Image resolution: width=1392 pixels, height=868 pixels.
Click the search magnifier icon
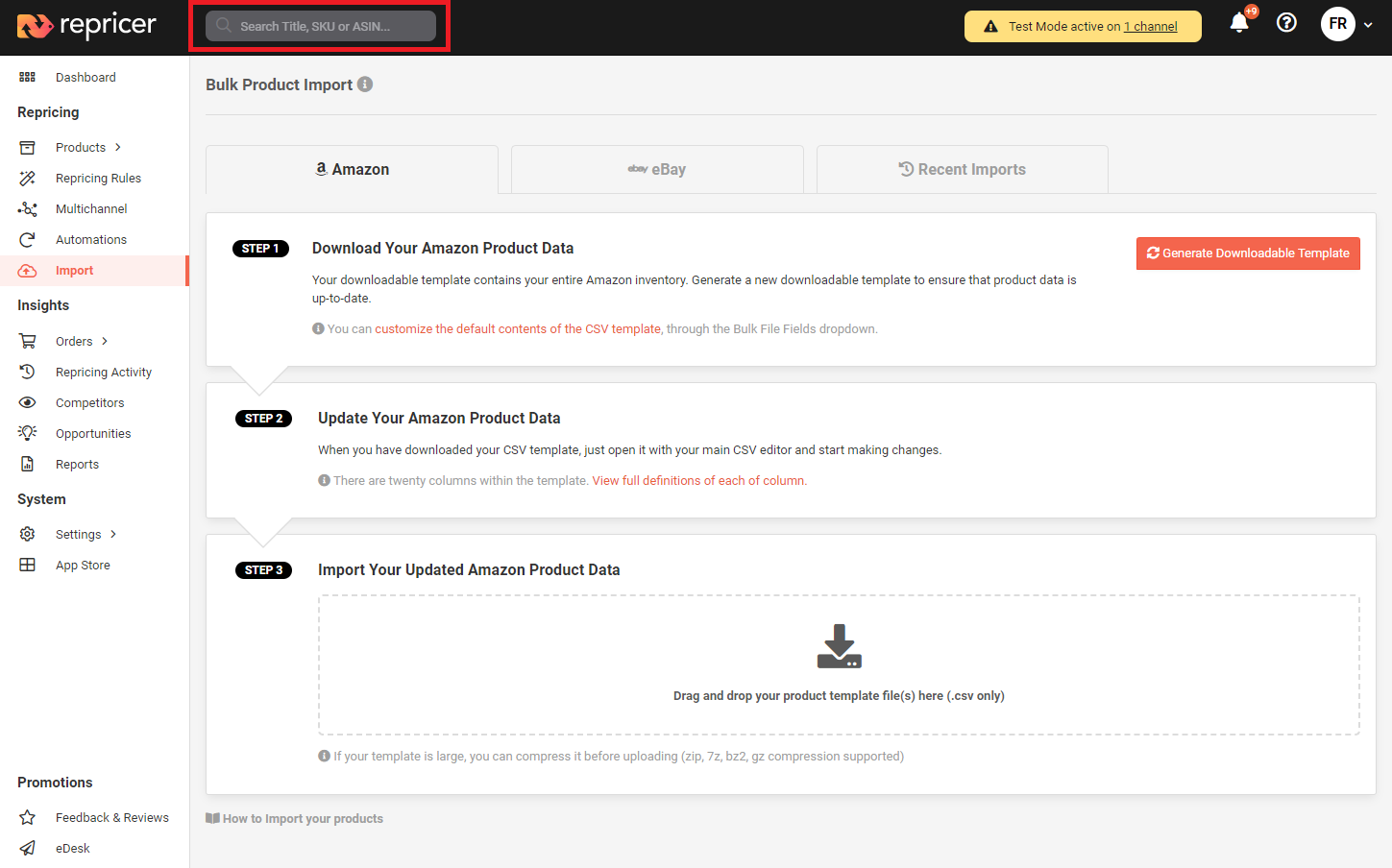(x=223, y=26)
